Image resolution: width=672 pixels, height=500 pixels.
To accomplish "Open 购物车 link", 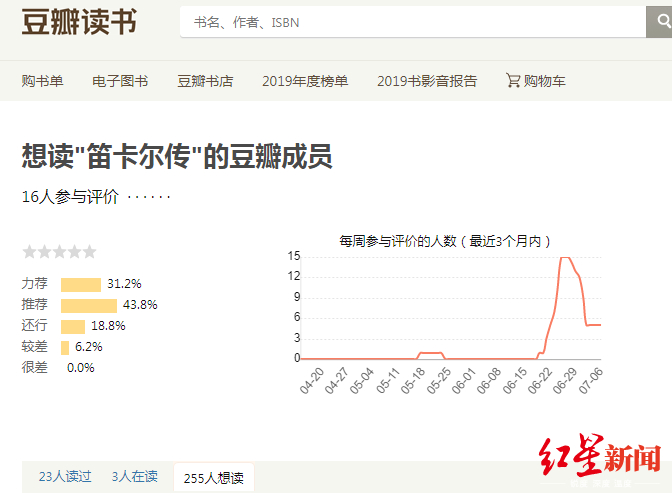I will tap(544, 81).
